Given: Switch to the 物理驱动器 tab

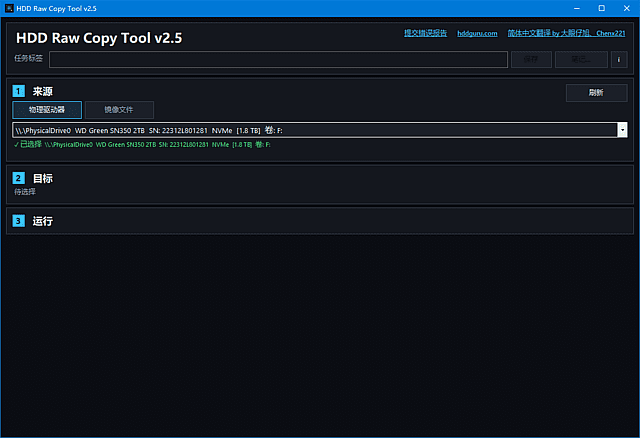Looking at the screenshot, I should click(x=47, y=109).
